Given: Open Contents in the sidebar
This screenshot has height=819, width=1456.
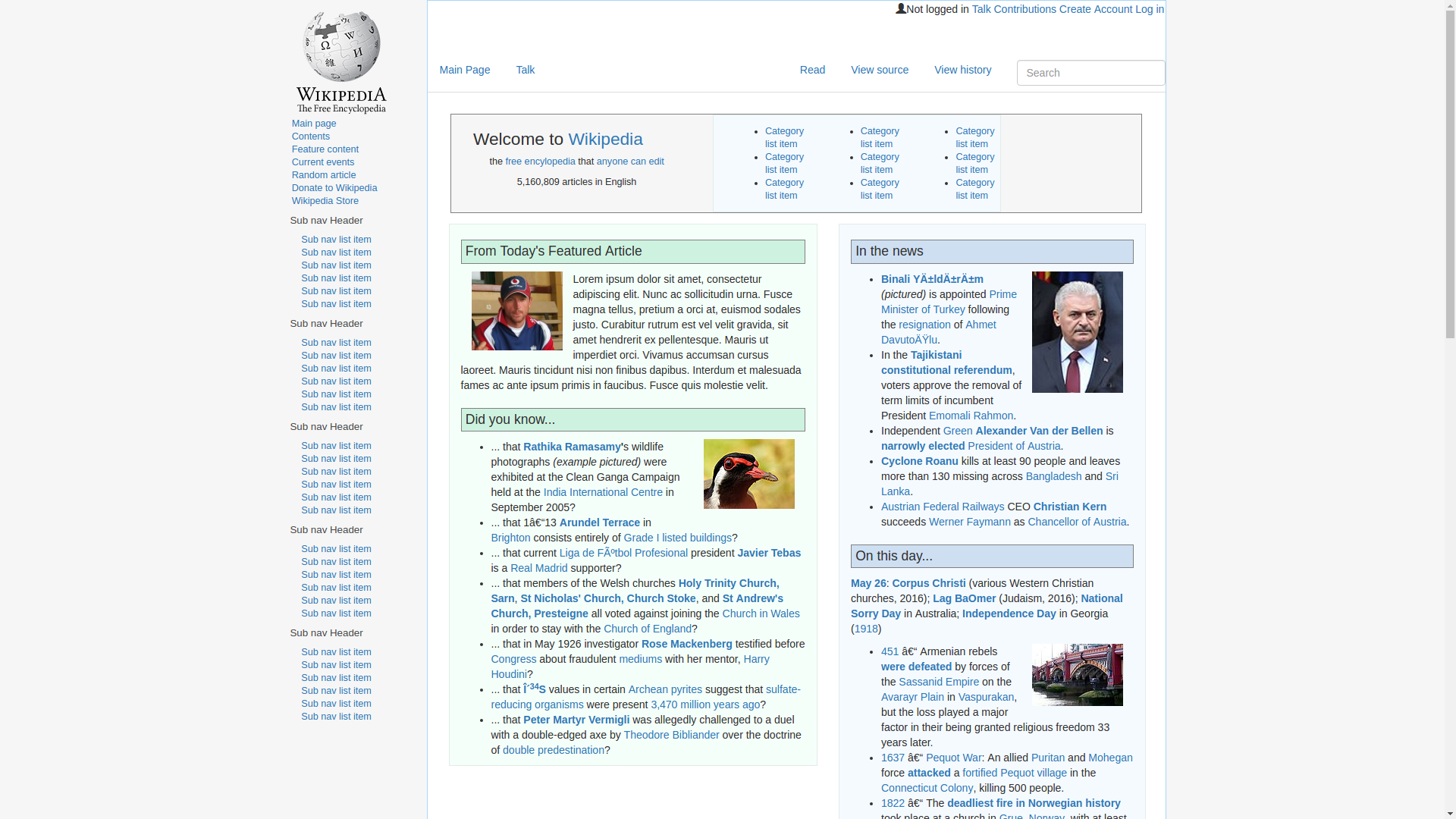Looking at the screenshot, I should point(311,136).
